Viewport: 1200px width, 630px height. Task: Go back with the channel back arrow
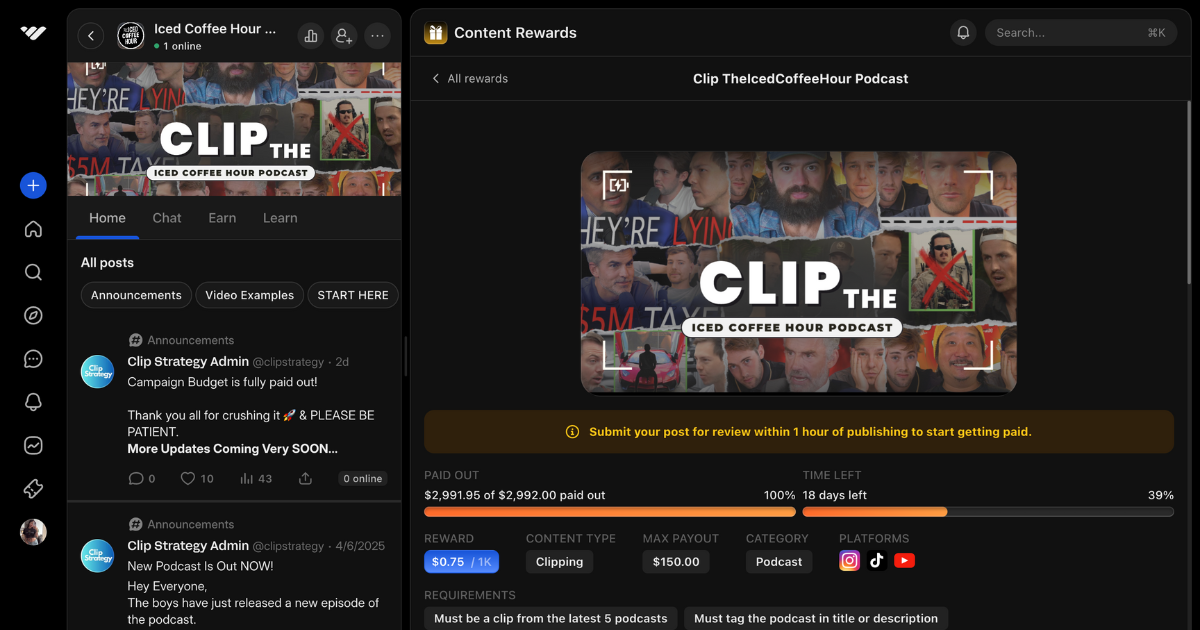pos(91,36)
